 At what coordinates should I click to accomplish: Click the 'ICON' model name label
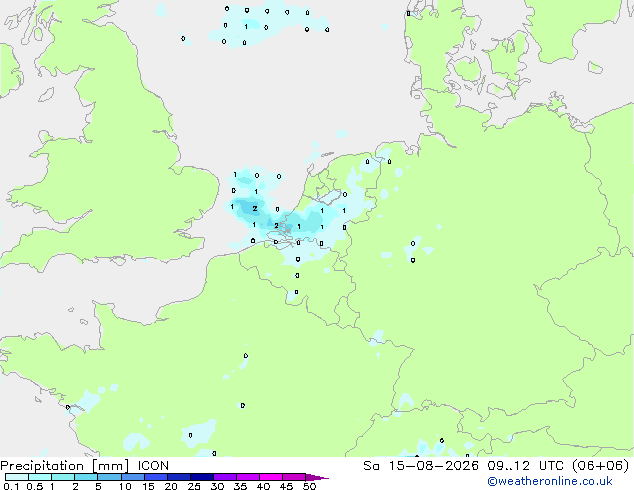tap(153, 466)
